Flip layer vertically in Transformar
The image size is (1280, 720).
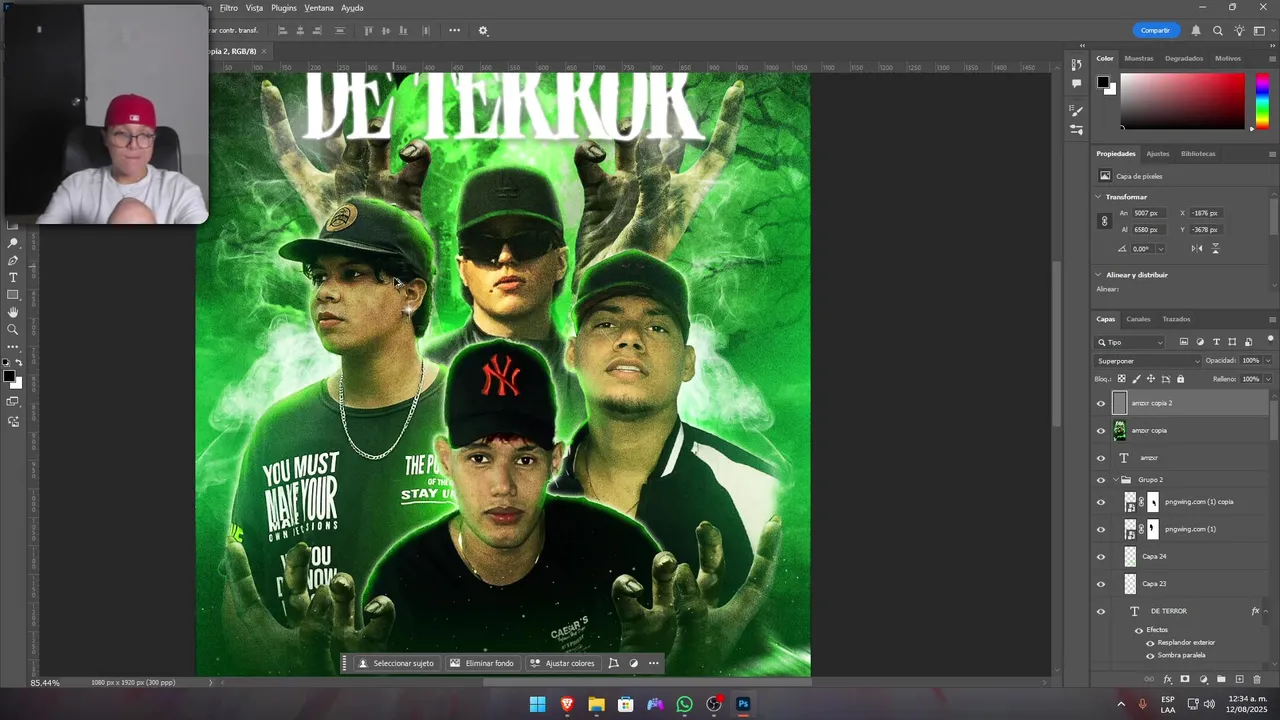pos(1215,248)
